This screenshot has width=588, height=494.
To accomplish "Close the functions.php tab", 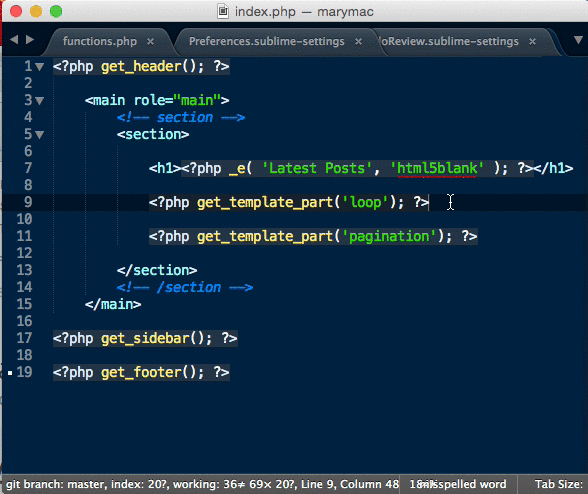I will coord(150,42).
